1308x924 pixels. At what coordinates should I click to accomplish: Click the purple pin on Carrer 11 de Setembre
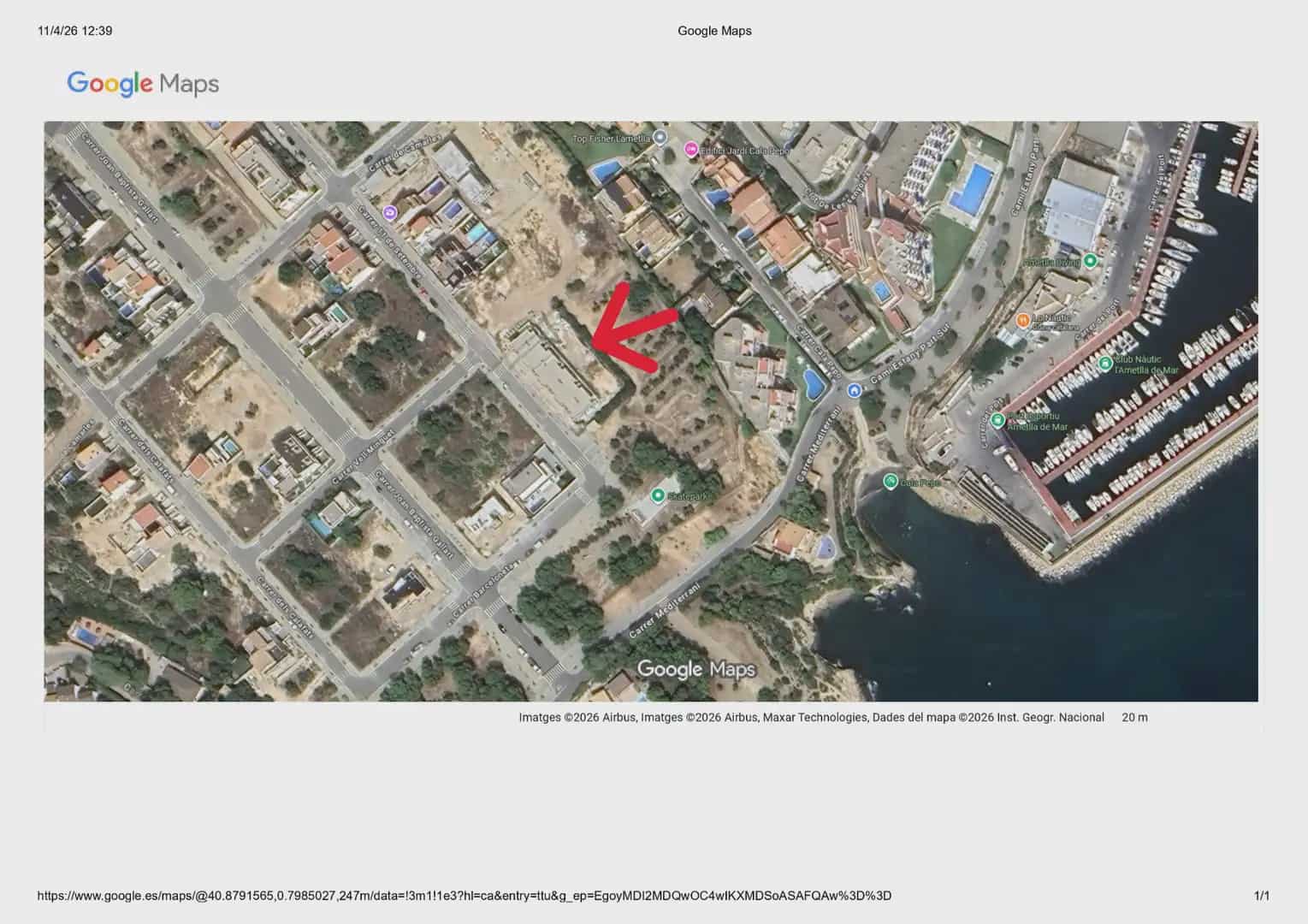coord(390,212)
